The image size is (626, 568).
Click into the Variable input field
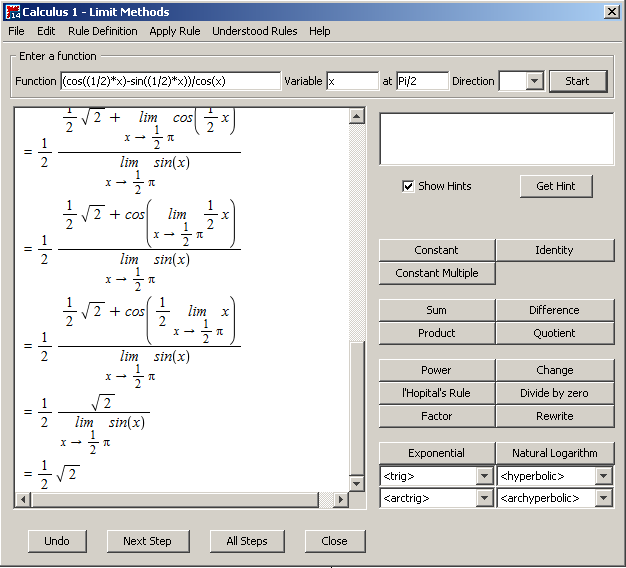point(352,81)
